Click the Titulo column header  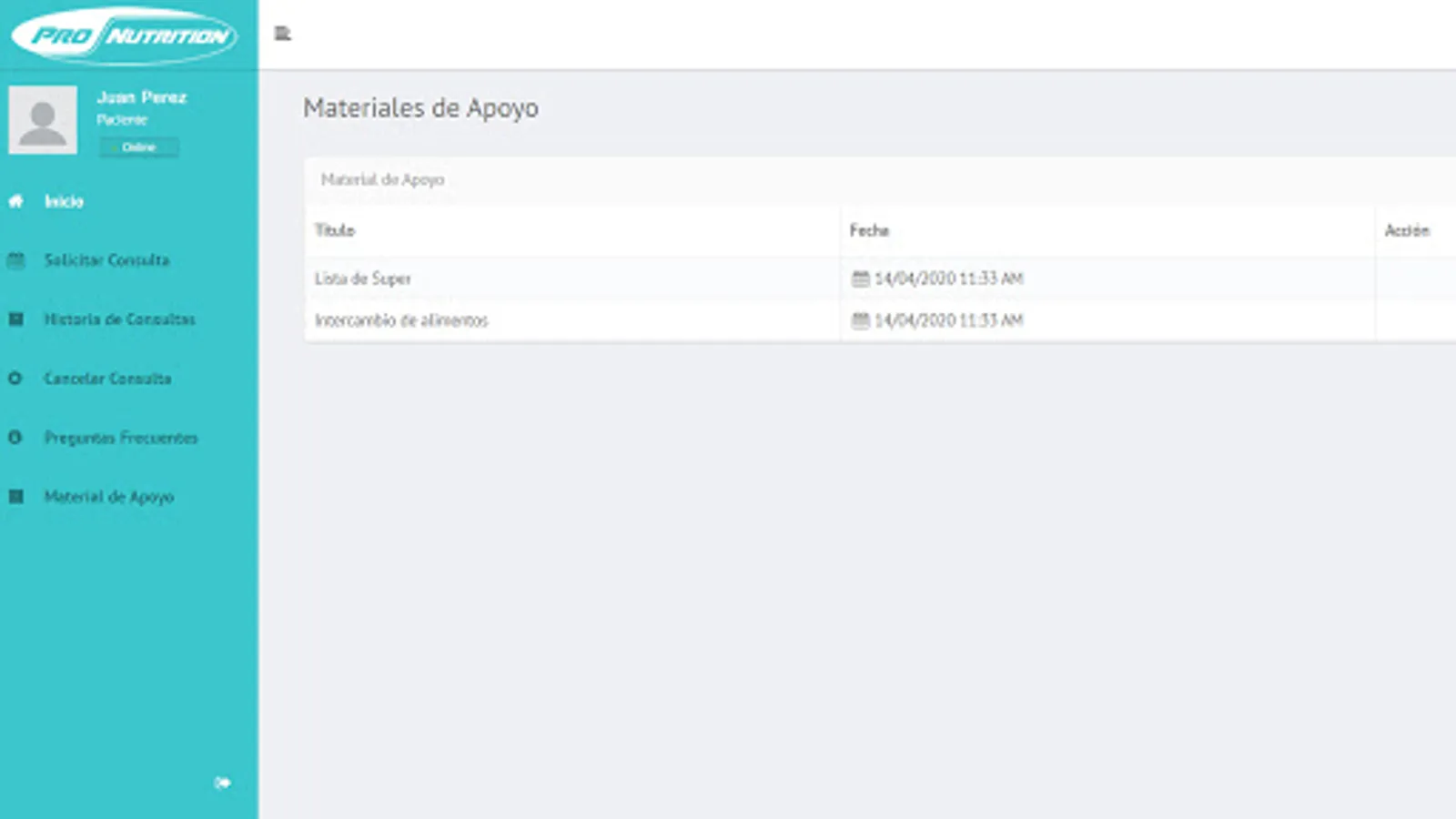(x=335, y=230)
